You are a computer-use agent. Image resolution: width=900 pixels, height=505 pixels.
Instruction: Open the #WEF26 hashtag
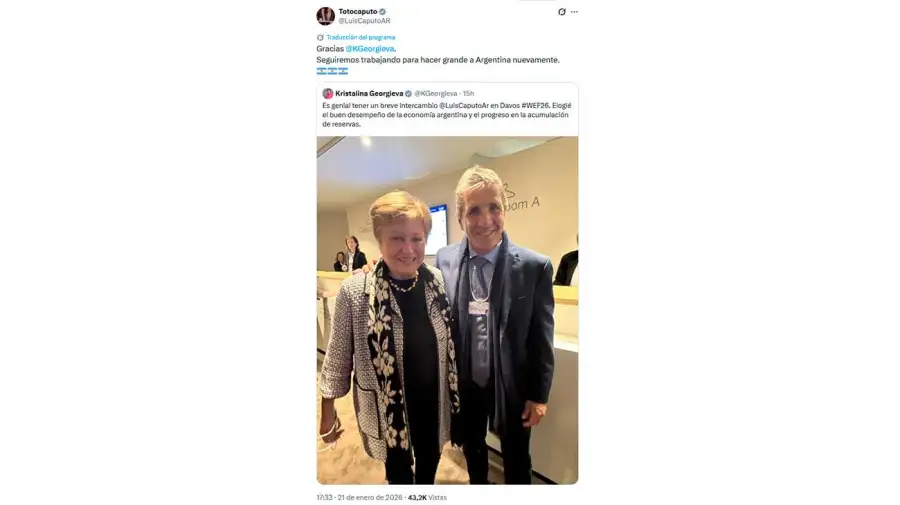(535, 106)
